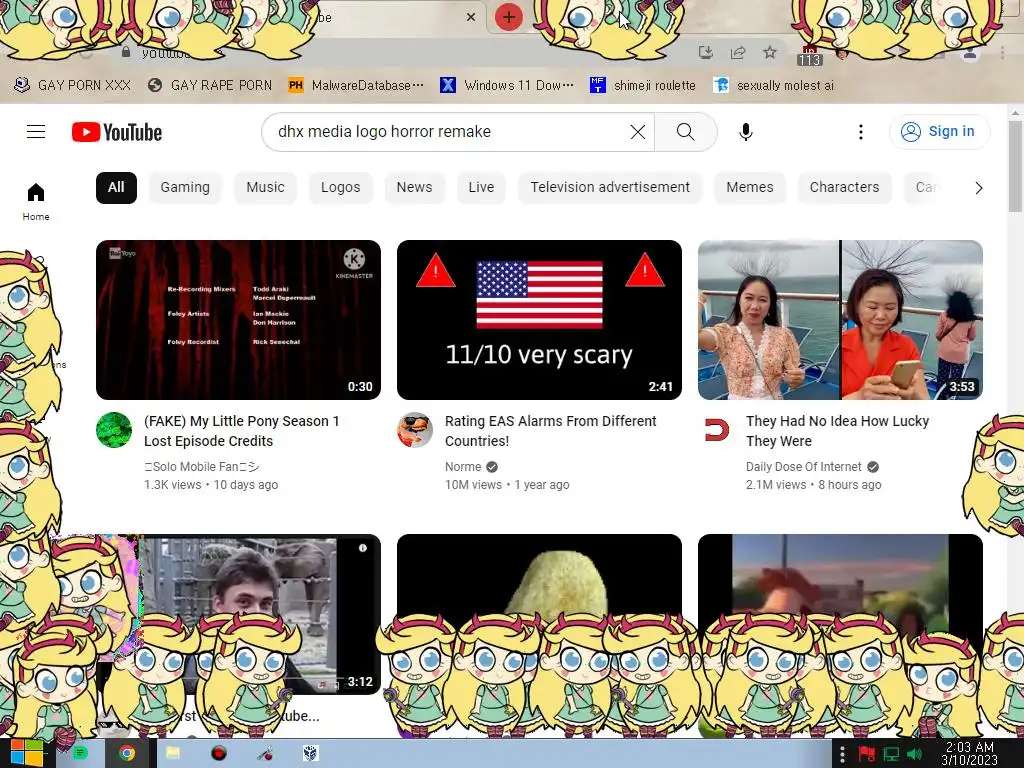Play the 0:30 credits video thumbnail
The height and width of the screenshot is (768, 1024).
(x=238, y=320)
